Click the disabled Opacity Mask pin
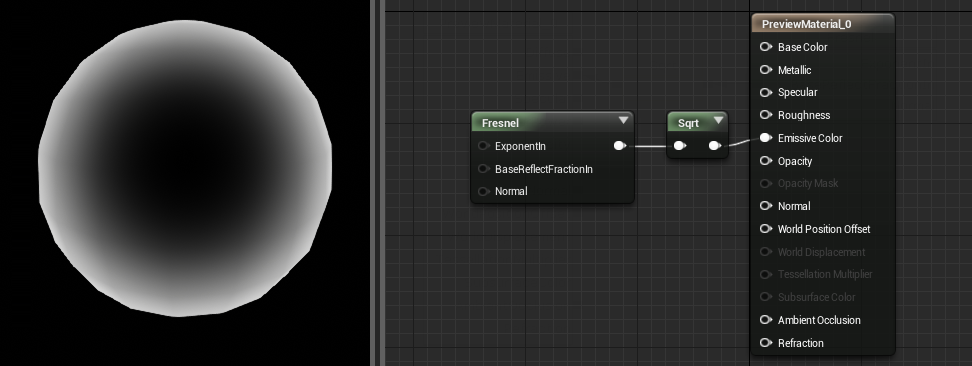 (x=766, y=183)
